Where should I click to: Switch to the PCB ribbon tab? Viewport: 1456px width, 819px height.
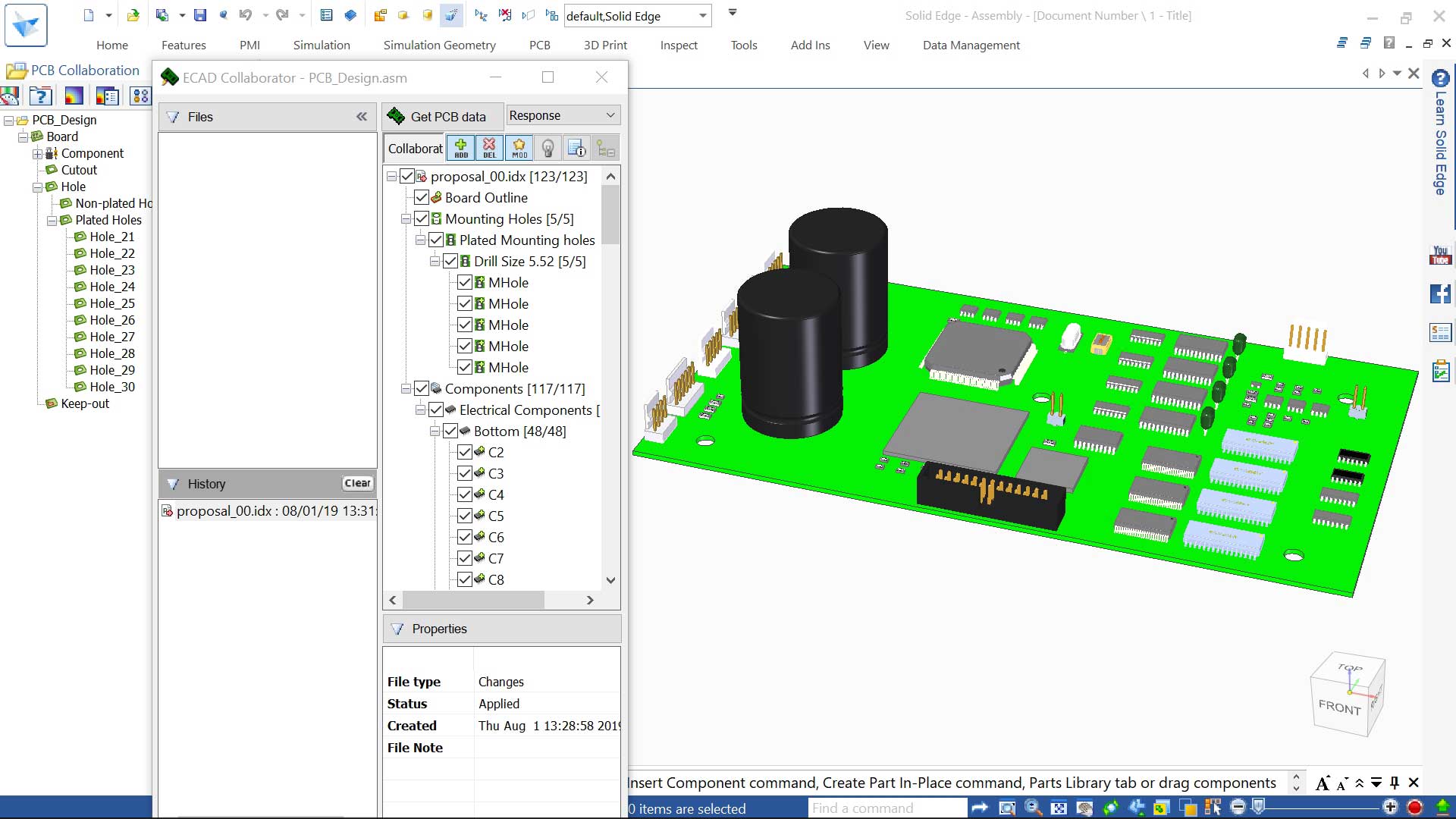pyautogui.click(x=539, y=45)
